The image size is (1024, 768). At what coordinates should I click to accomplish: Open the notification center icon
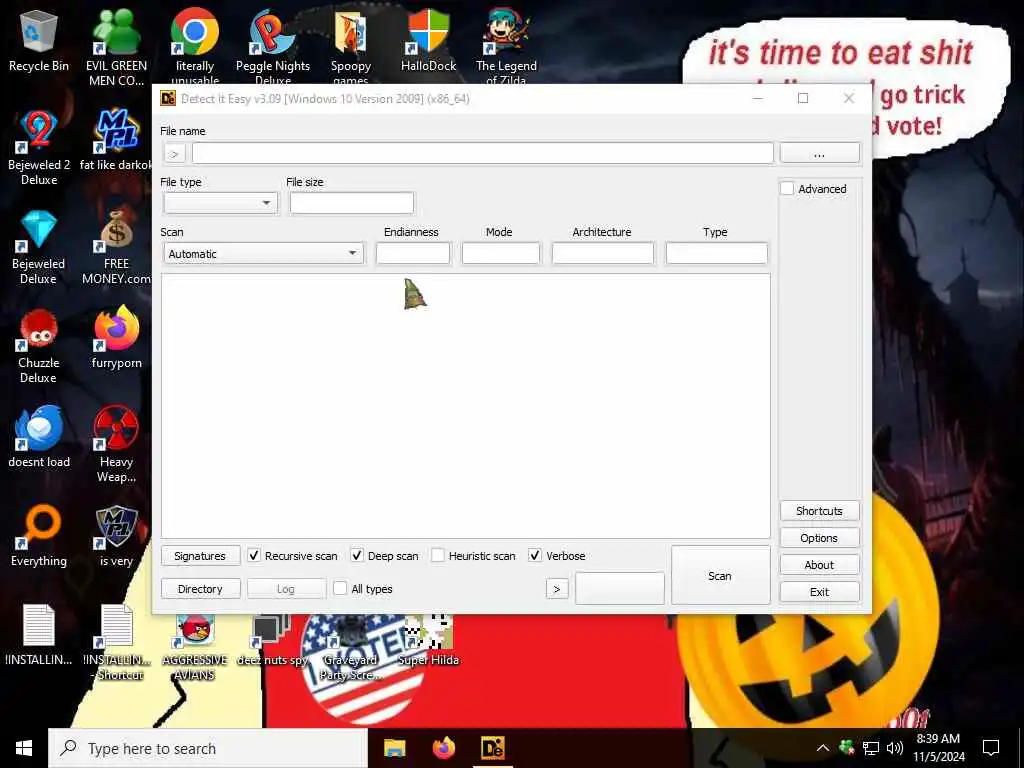[x=991, y=748]
